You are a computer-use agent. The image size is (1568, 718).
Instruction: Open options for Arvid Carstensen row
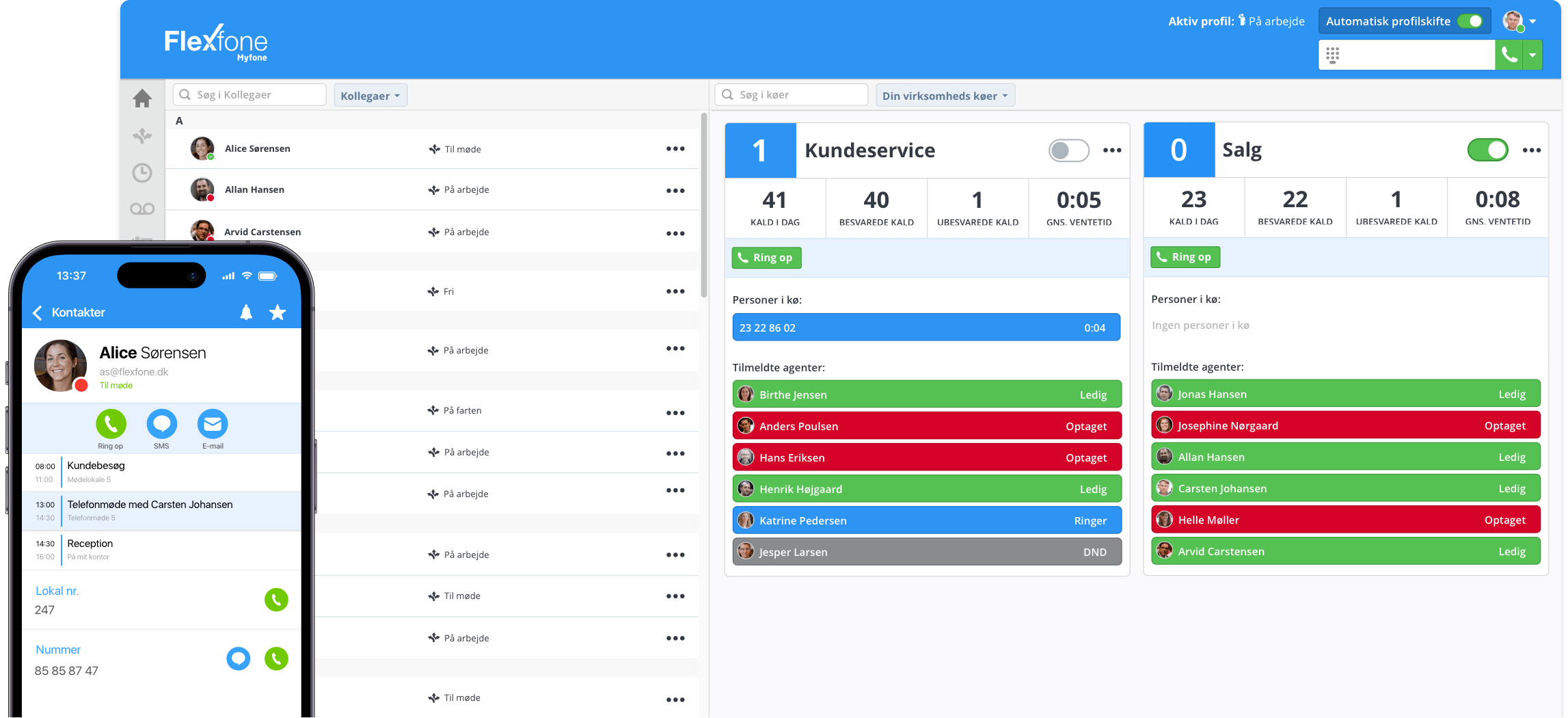675,233
